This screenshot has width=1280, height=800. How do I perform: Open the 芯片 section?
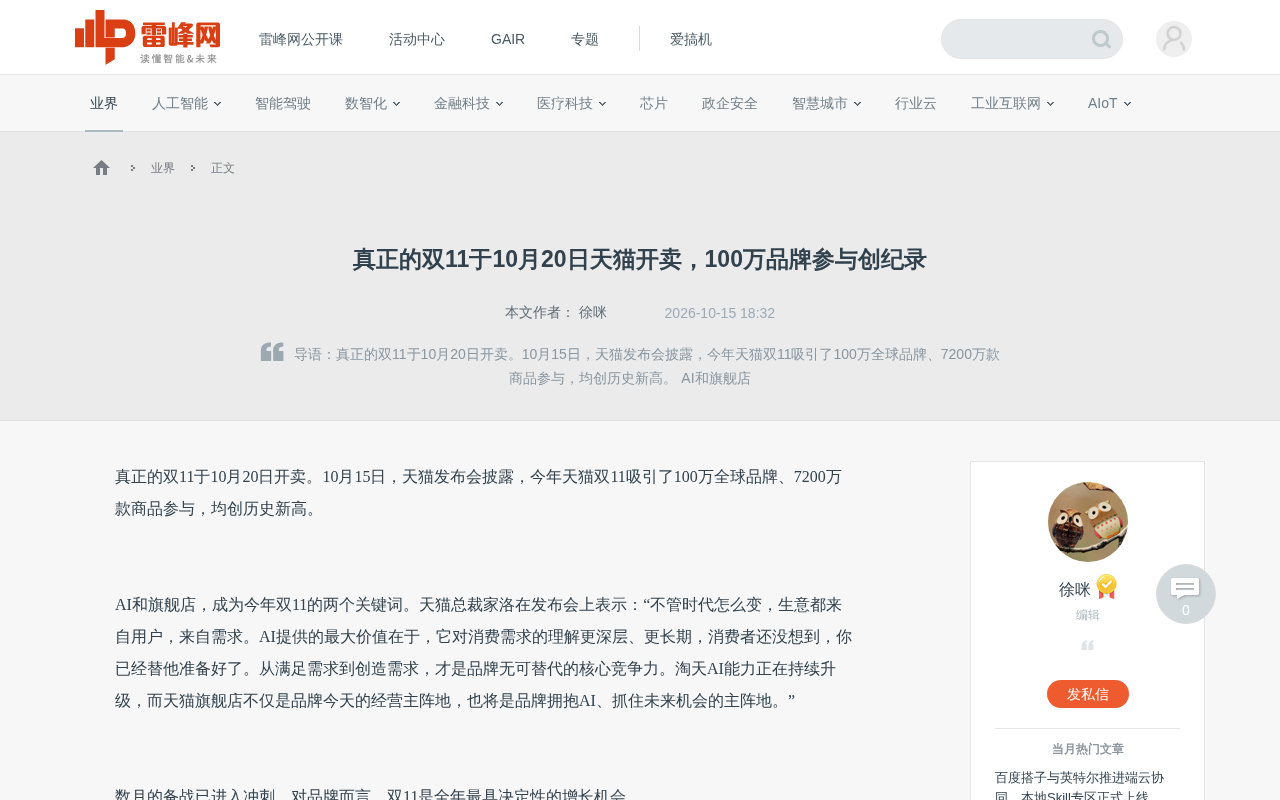pyautogui.click(x=654, y=103)
